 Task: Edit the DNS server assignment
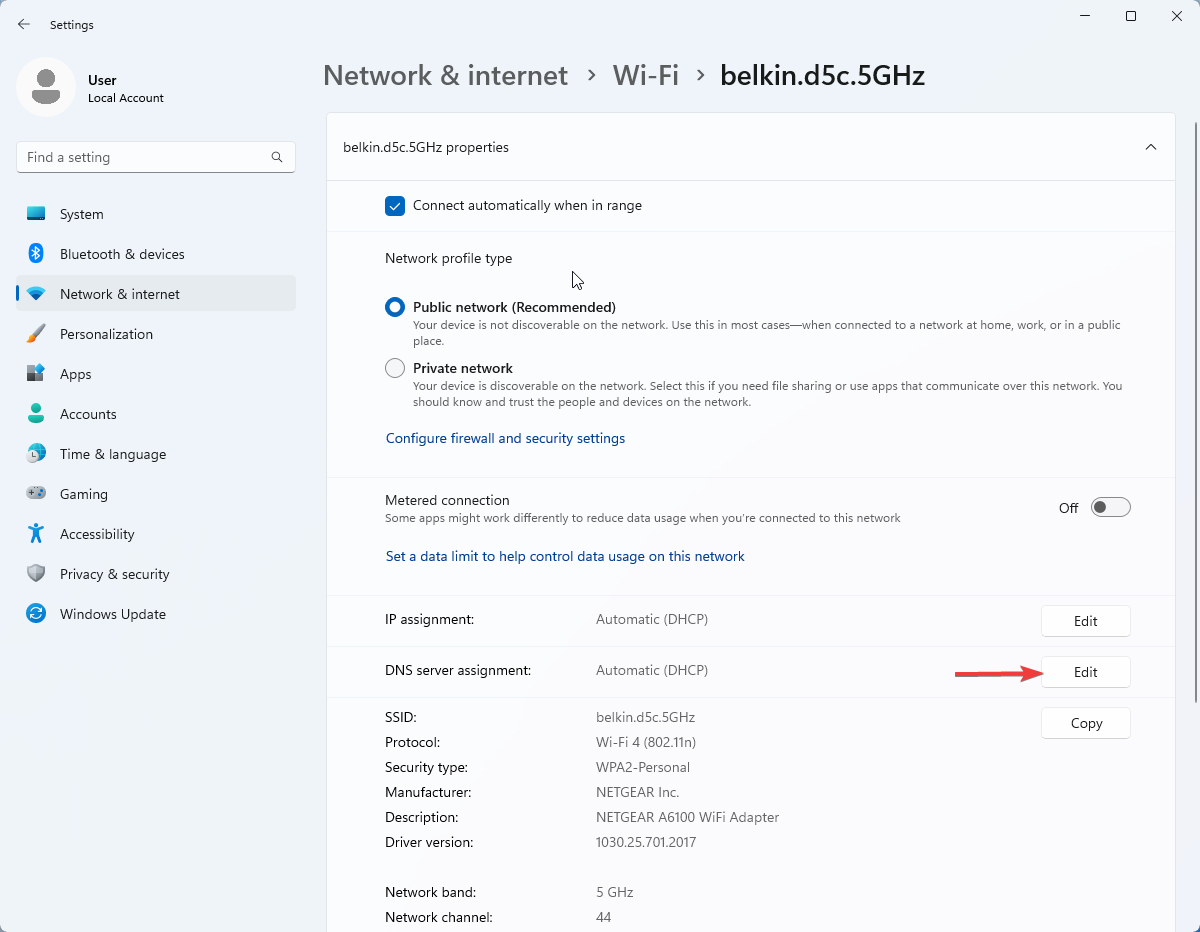(1085, 671)
